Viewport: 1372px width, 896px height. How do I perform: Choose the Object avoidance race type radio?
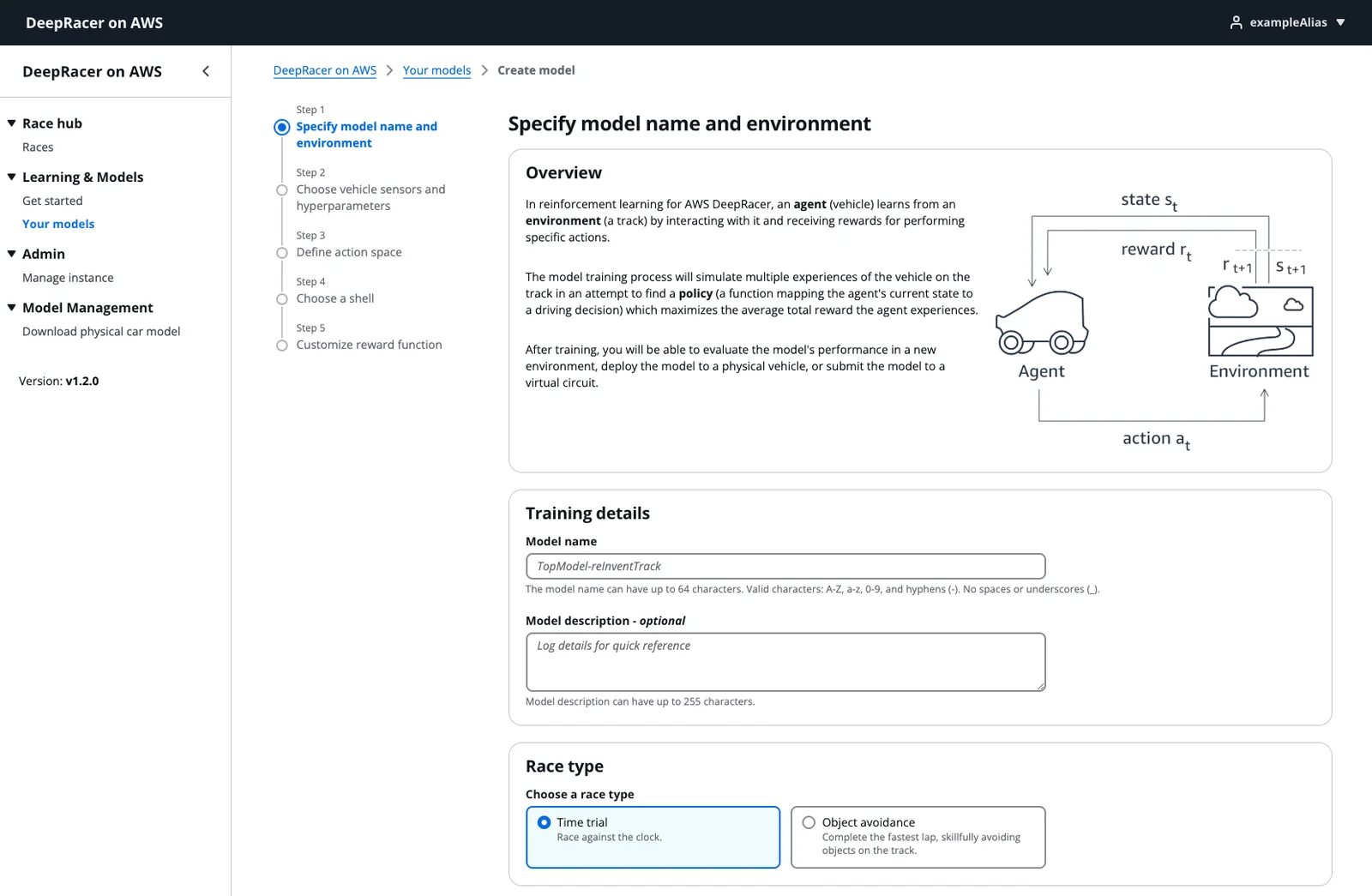click(809, 822)
